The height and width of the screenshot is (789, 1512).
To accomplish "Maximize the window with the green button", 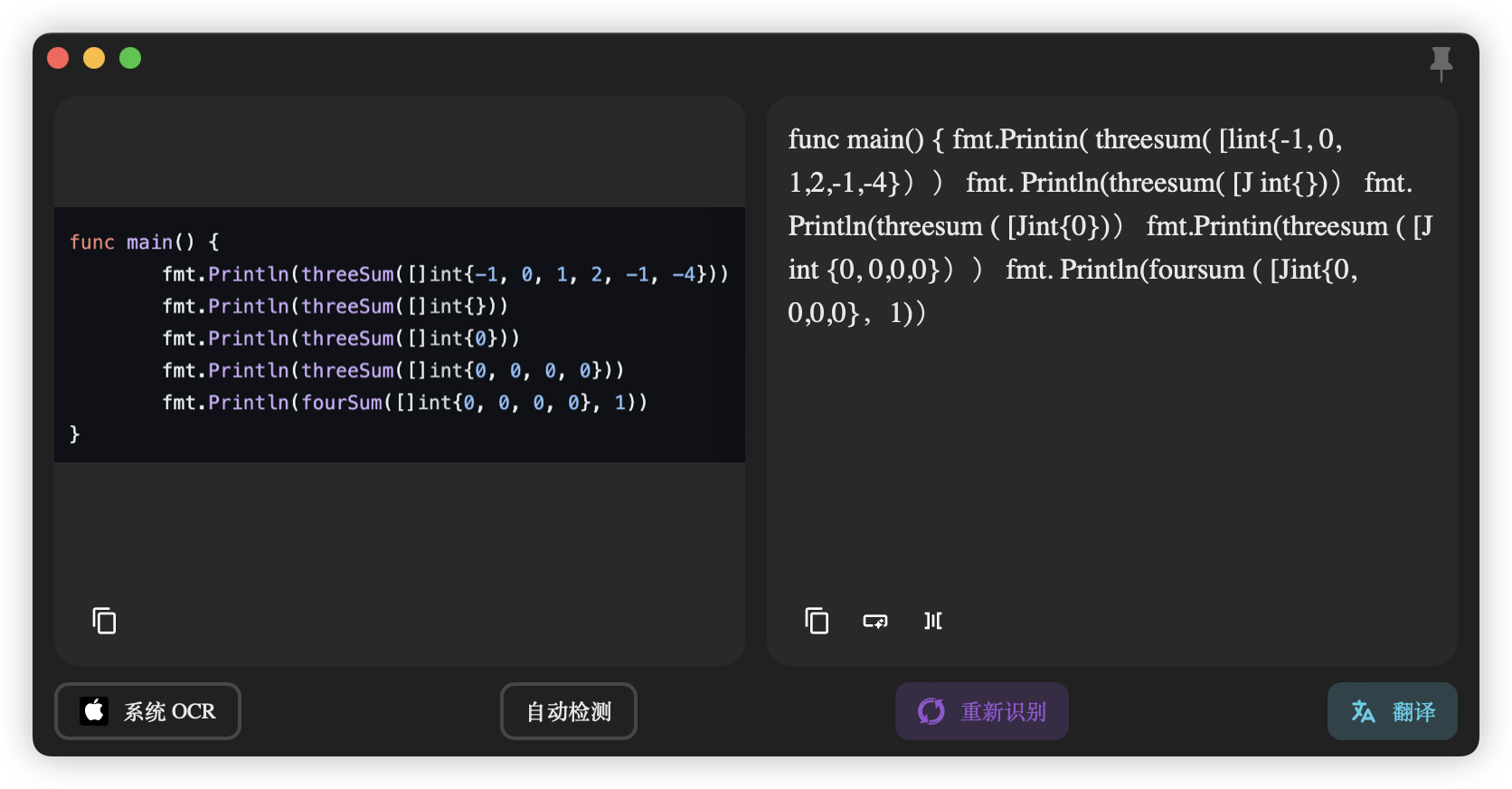I will 130,58.
